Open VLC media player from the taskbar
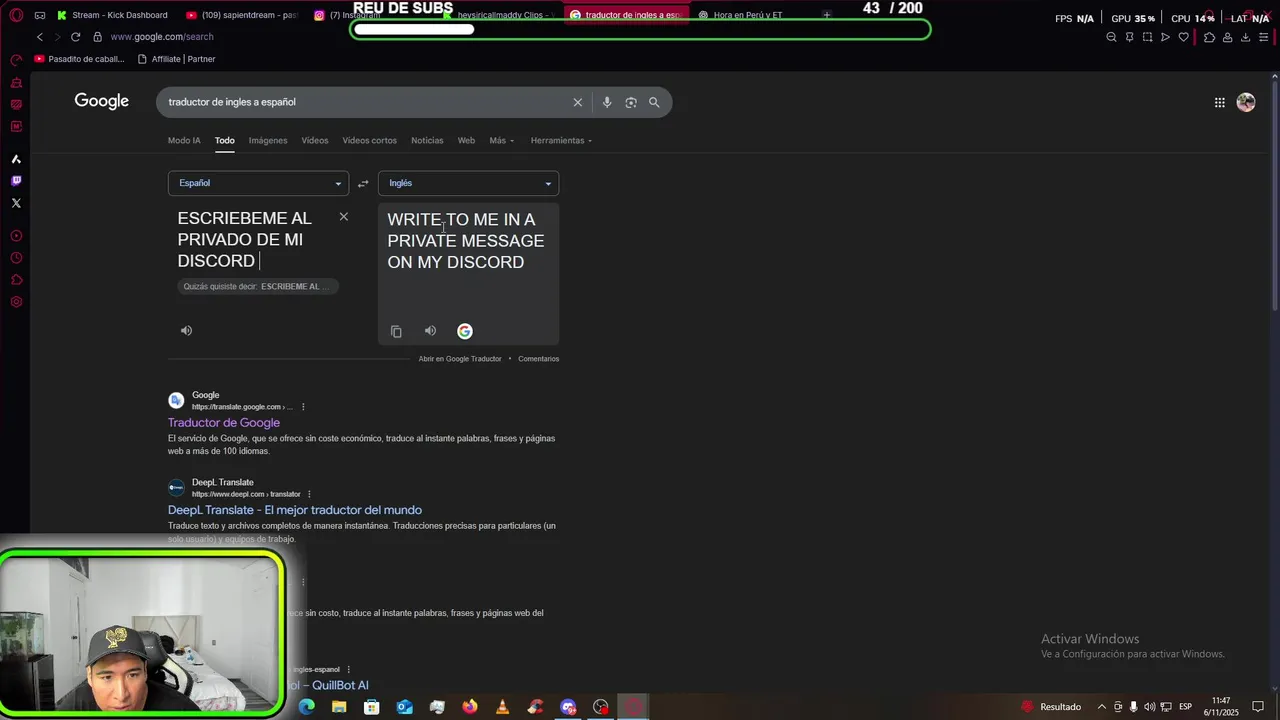 pyautogui.click(x=502, y=707)
